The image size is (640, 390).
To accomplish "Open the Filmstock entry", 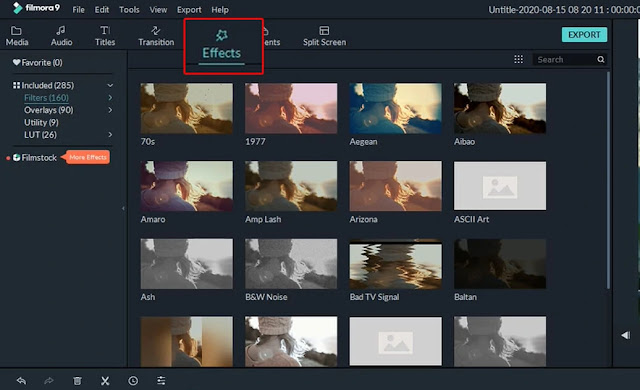I will point(35,157).
